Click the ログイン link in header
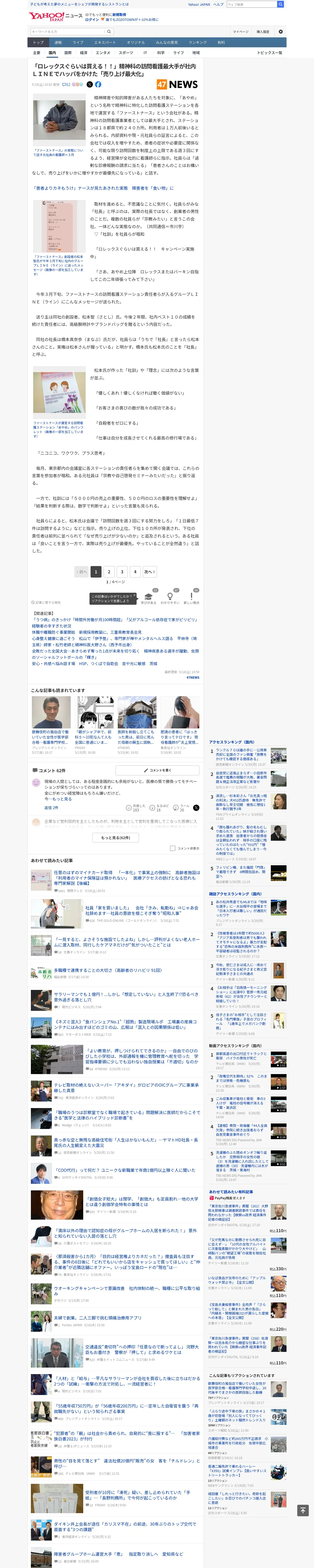This screenshot has width=314, height=1568. coord(92,20)
